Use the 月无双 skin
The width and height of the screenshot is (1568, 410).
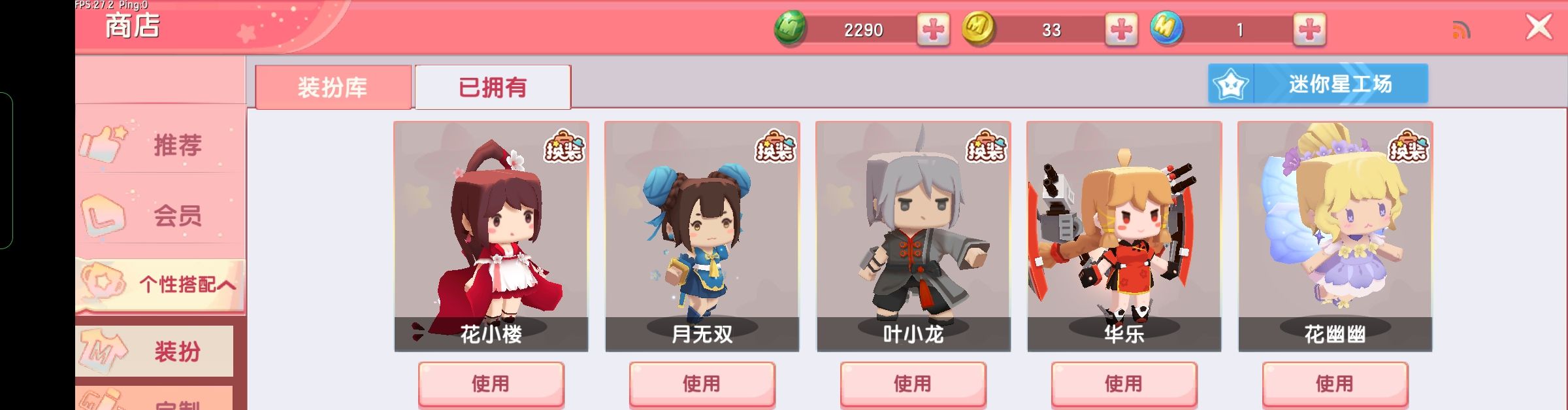tap(702, 384)
